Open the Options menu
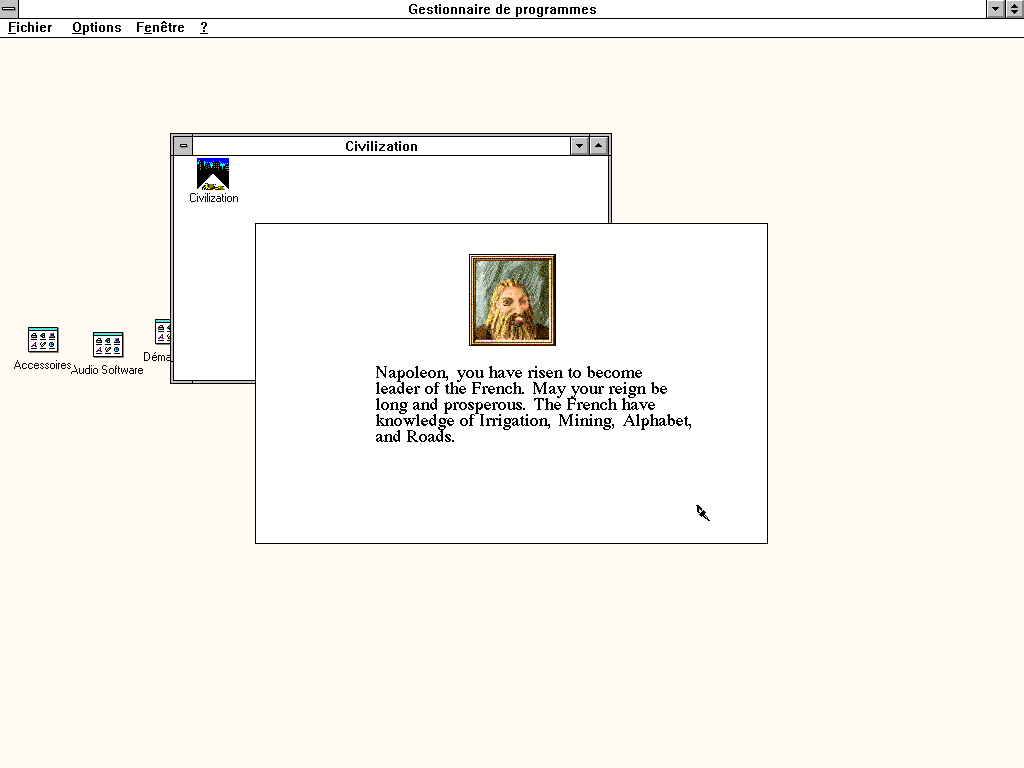This screenshot has width=1024, height=768. (x=97, y=27)
